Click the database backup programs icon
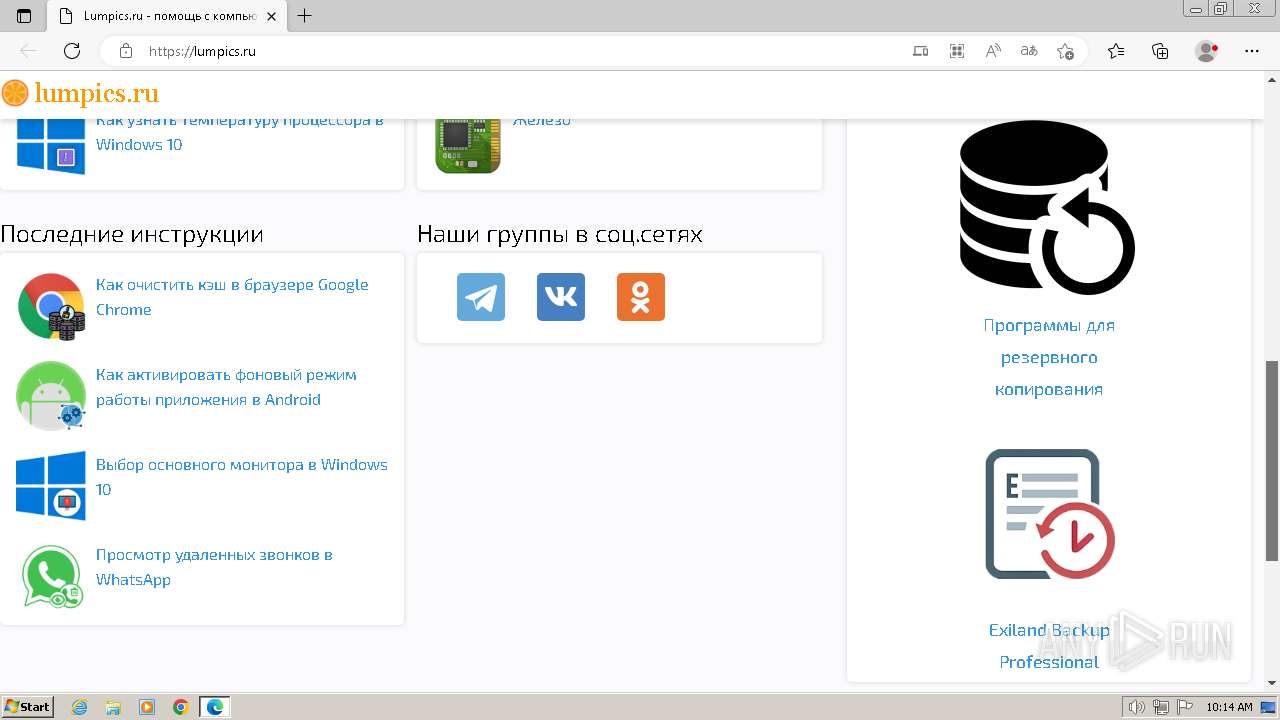The height and width of the screenshot is (720, 1280). click(1048, 208)
